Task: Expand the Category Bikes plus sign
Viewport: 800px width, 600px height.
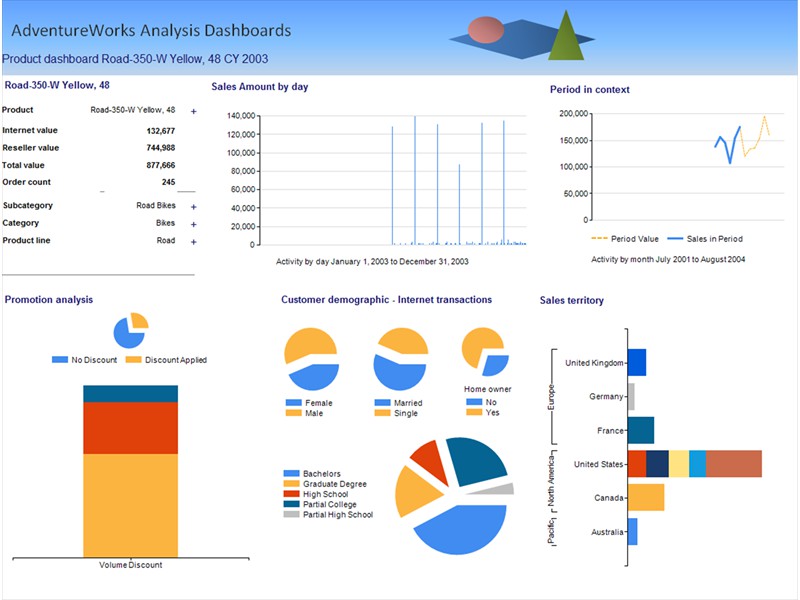Action: [x=193, y=224]
